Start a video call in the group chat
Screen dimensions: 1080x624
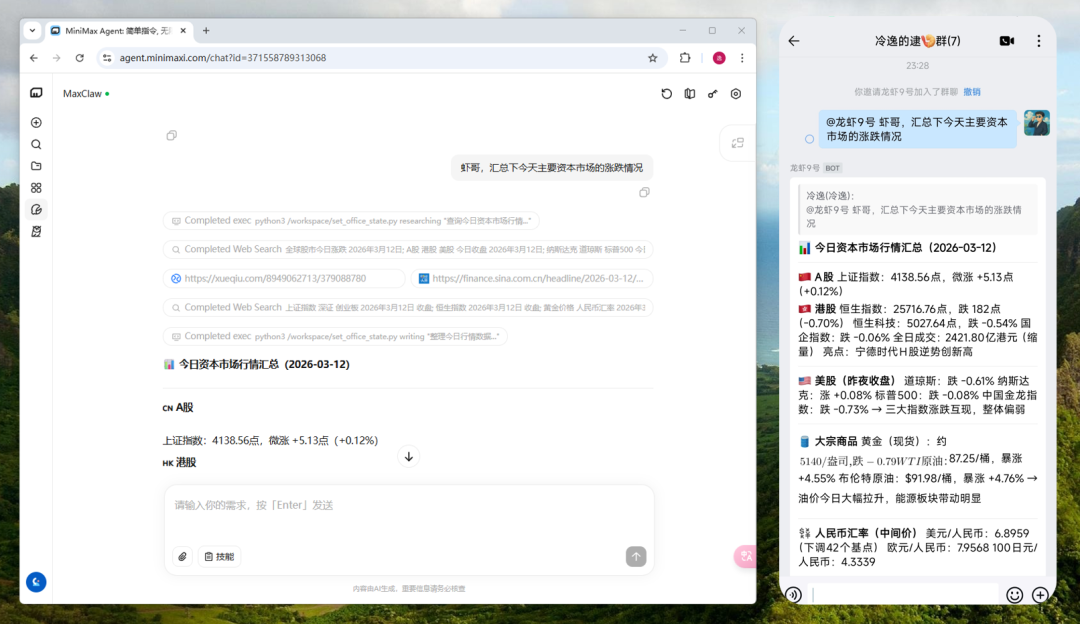pyautogui.click(x=1006, y=41)
